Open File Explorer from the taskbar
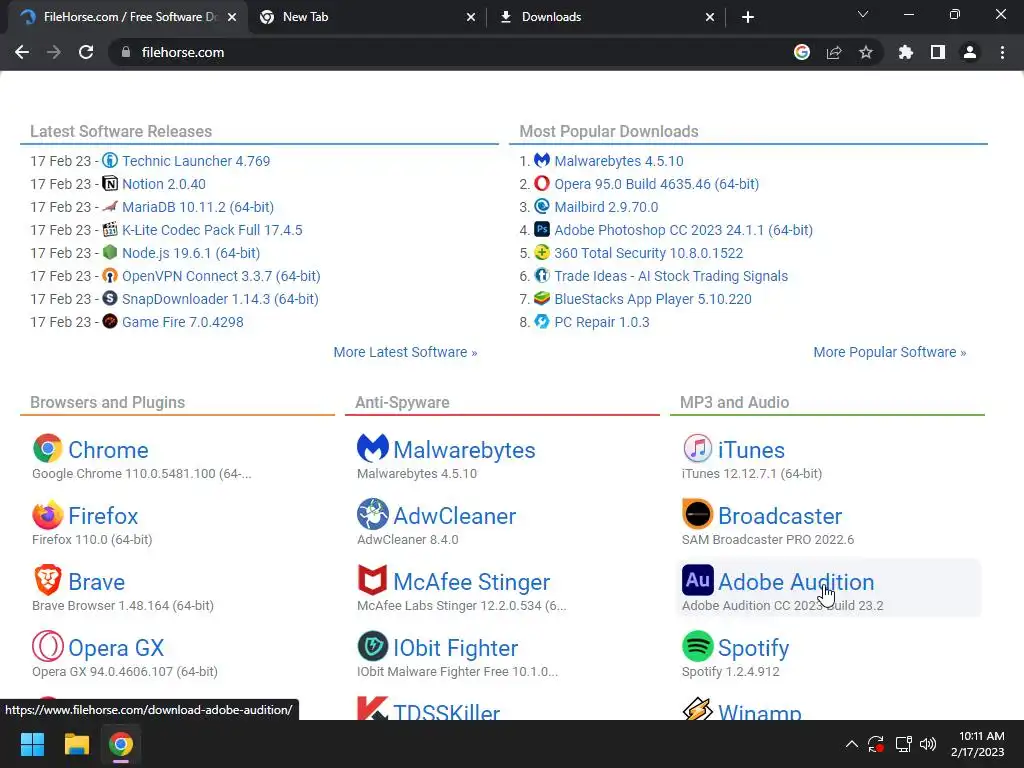Viewport: 1024px width, 768px height. 76,744
